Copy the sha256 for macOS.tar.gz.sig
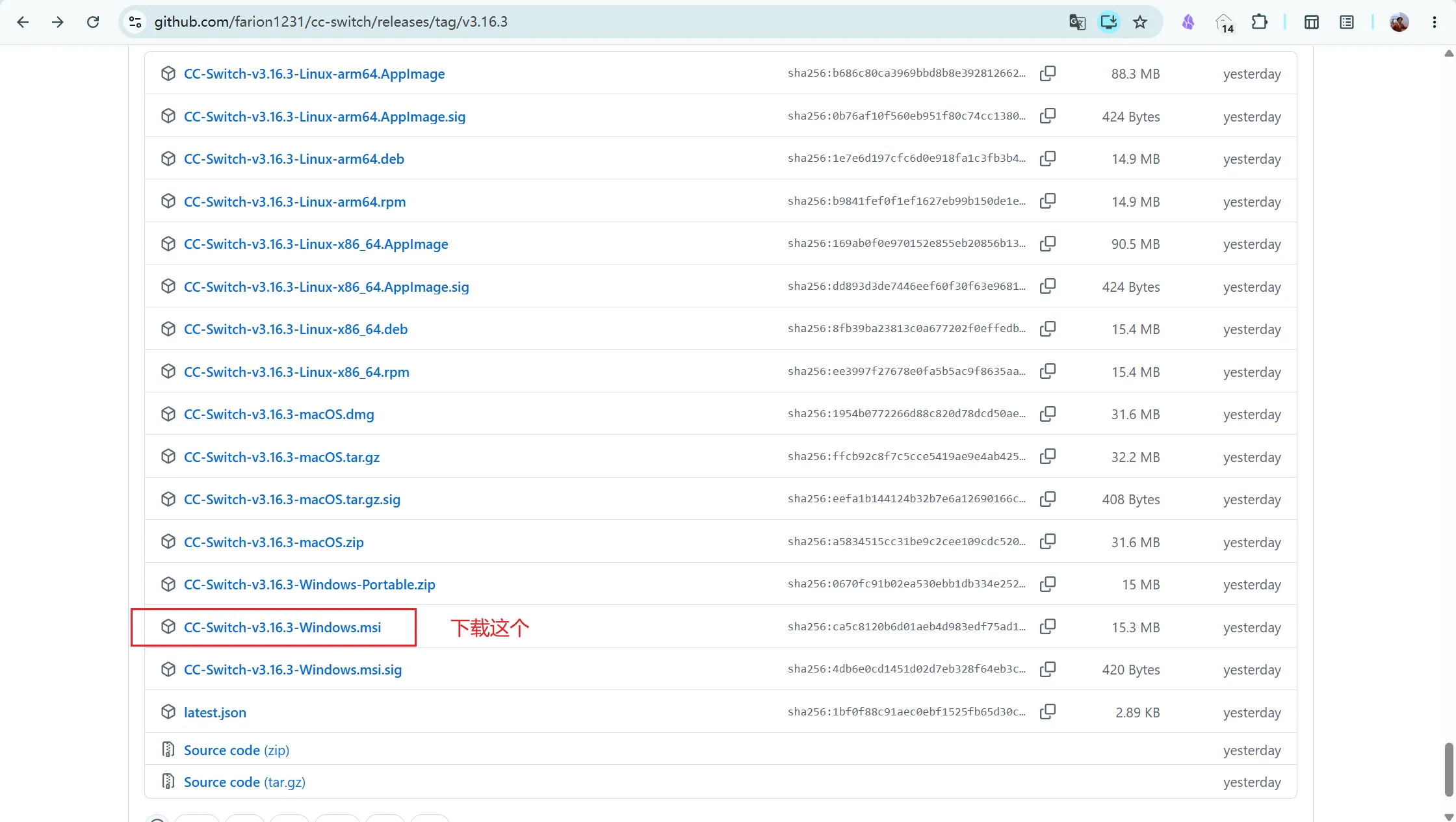Screen dimensions: 1456x822 point(1048,499)
